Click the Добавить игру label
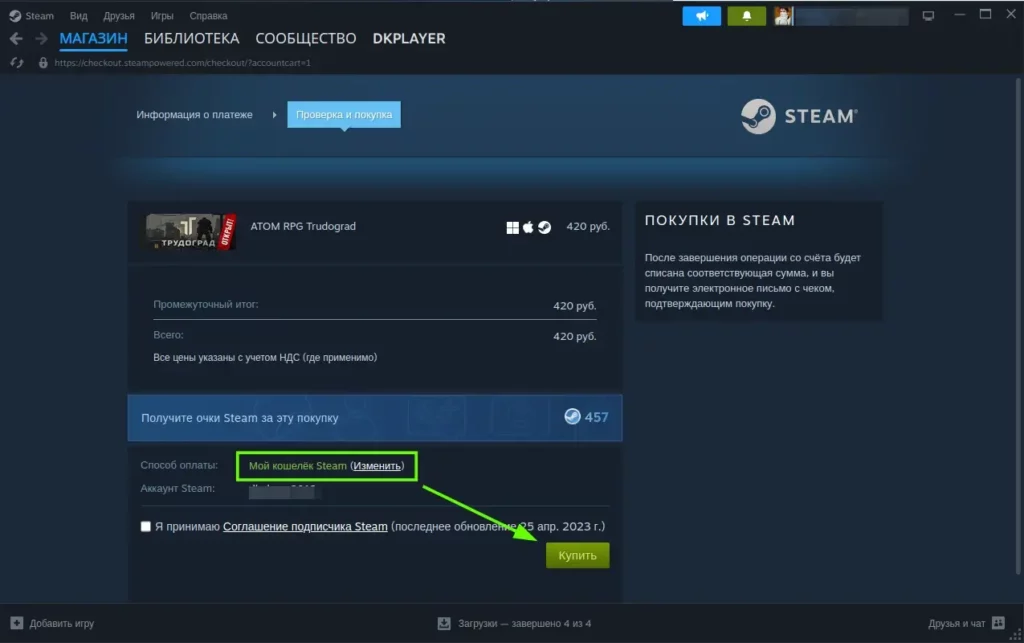The image size is (1024, 643). point(61,623)
